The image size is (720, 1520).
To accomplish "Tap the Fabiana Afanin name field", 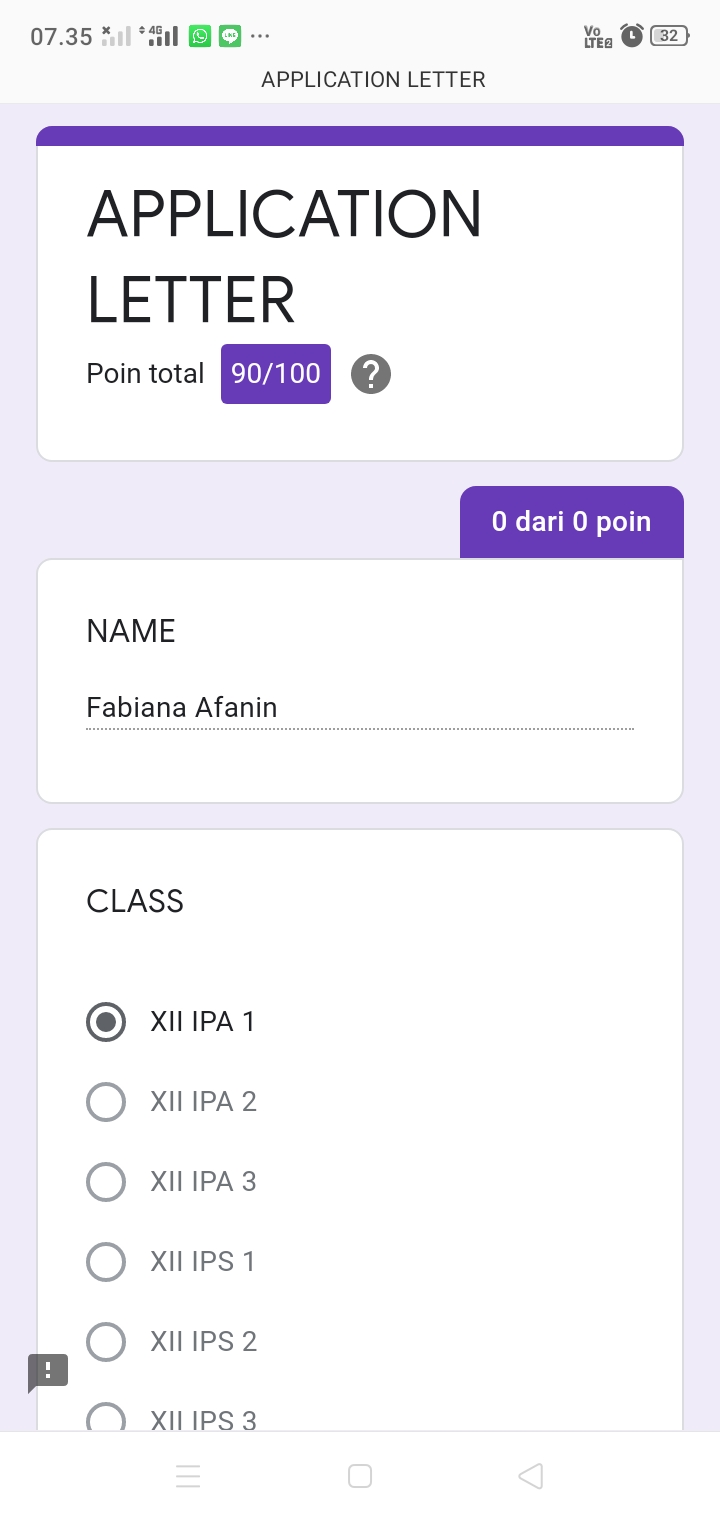I will pyautogui.click(x=360, y=708).
